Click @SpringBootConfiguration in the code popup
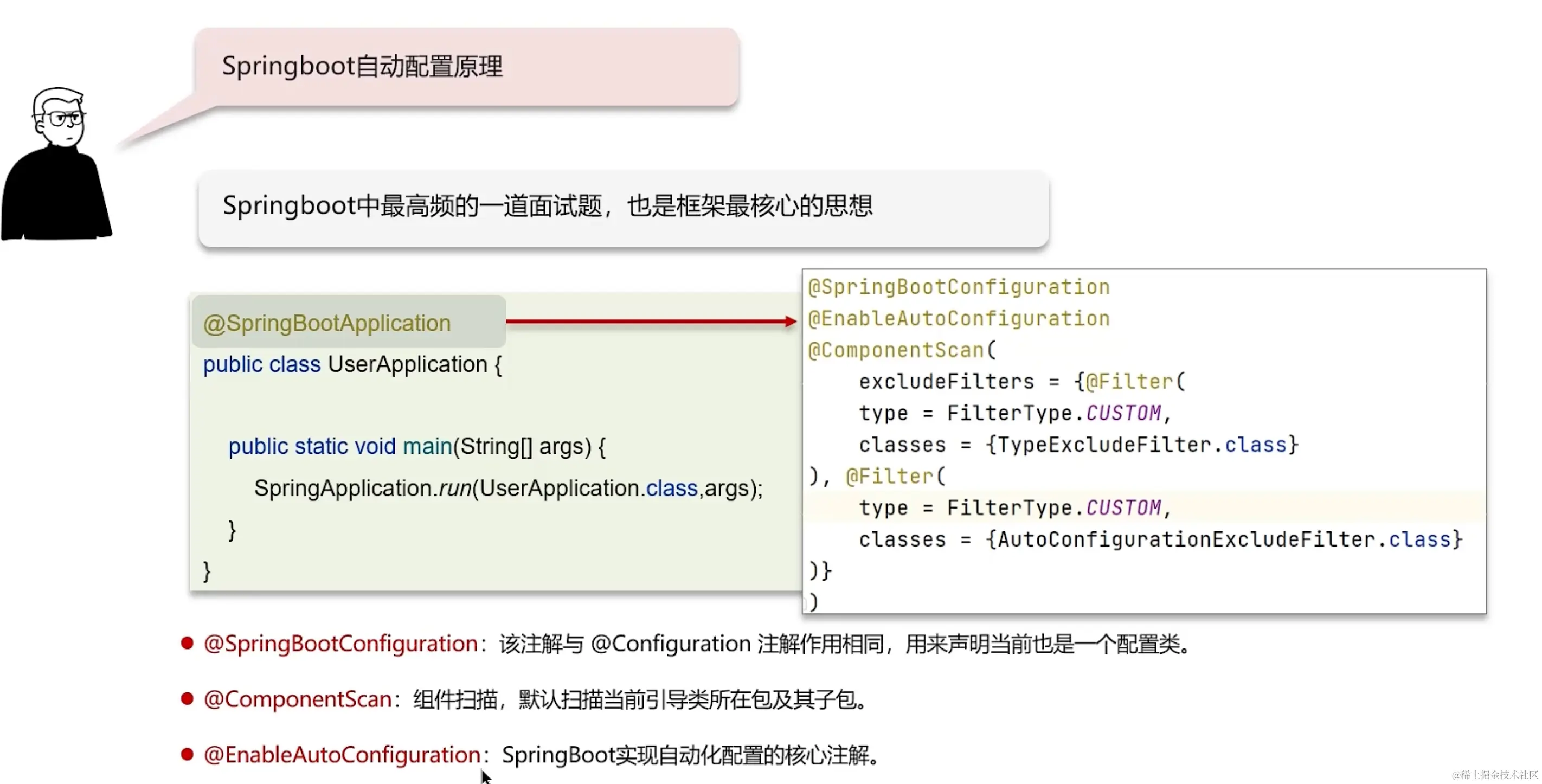 959,287
